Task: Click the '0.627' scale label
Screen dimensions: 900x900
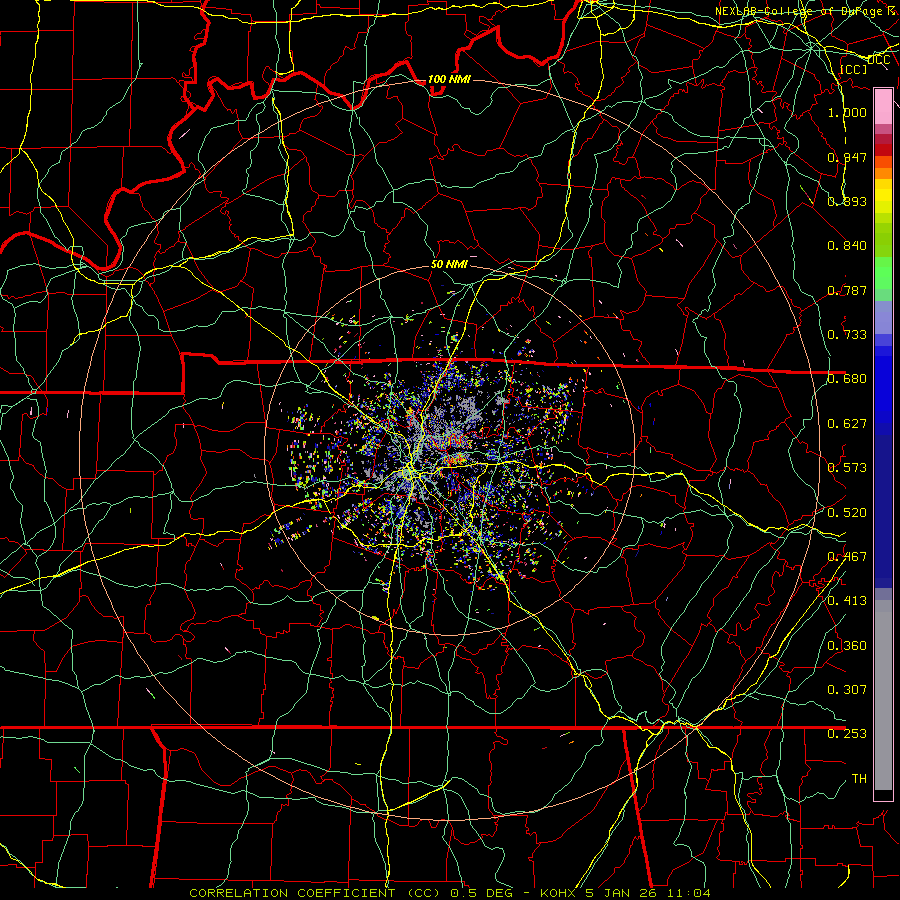Action: point(847,424)
